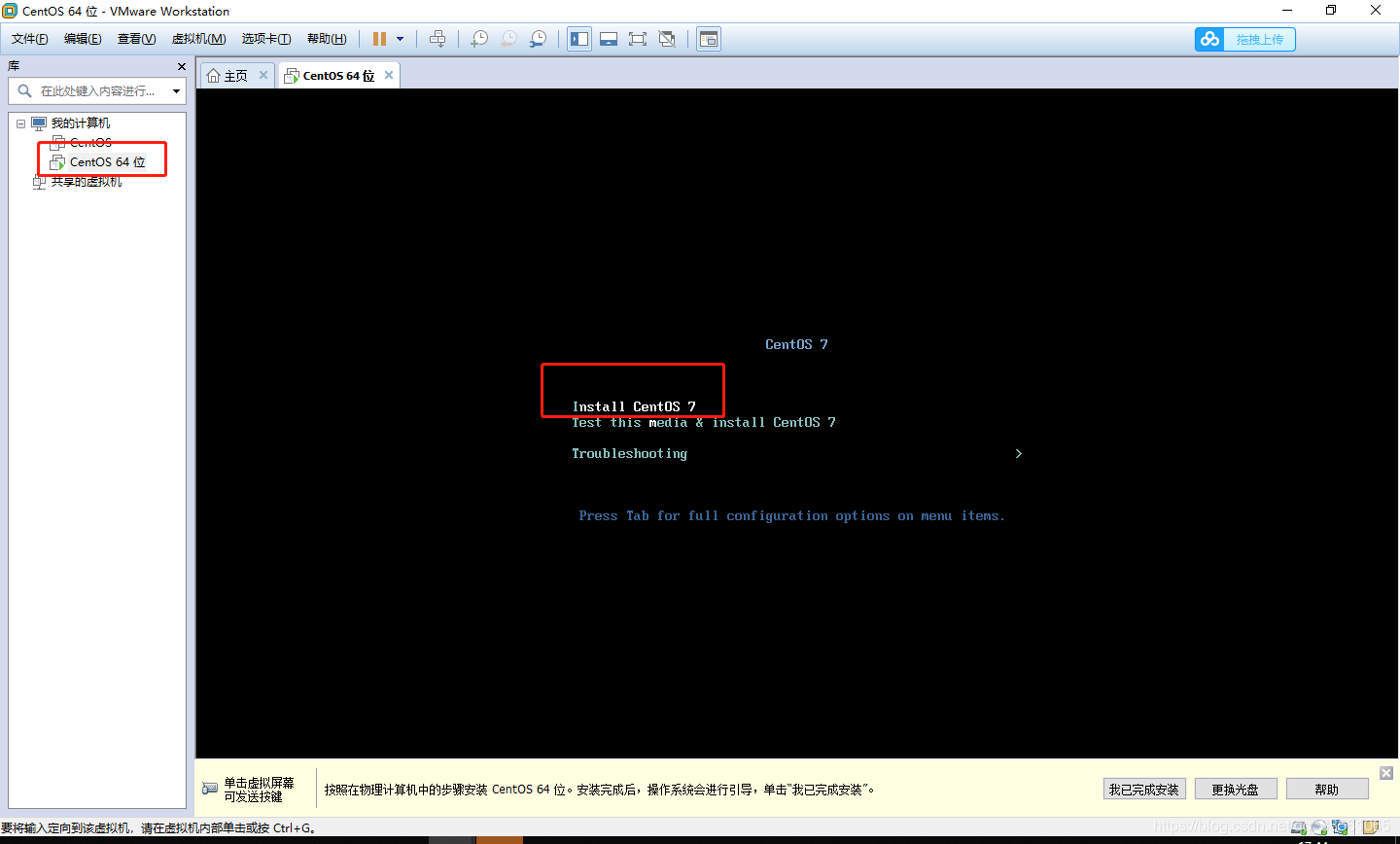Click the 拖拽上传 cloud upload button
Viewport: 1400px width, 844px height.
pyautogui.click(x=1245, y=39)
